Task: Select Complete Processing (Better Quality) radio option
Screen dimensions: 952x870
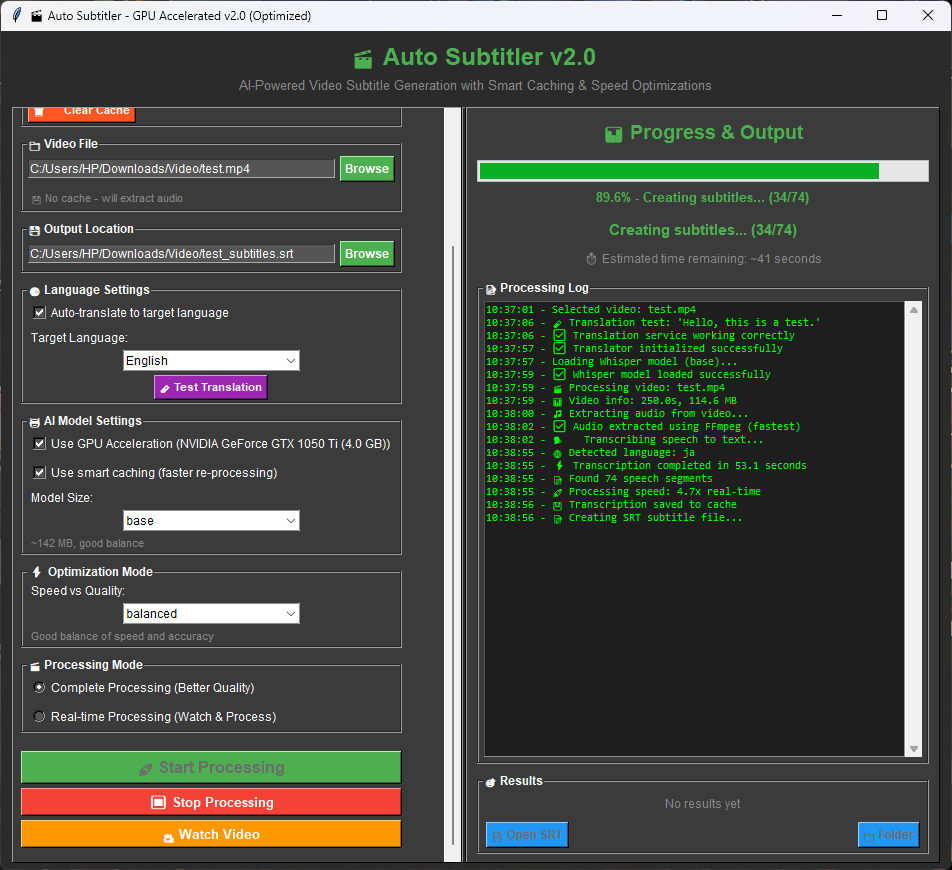Action: point(39,688)
